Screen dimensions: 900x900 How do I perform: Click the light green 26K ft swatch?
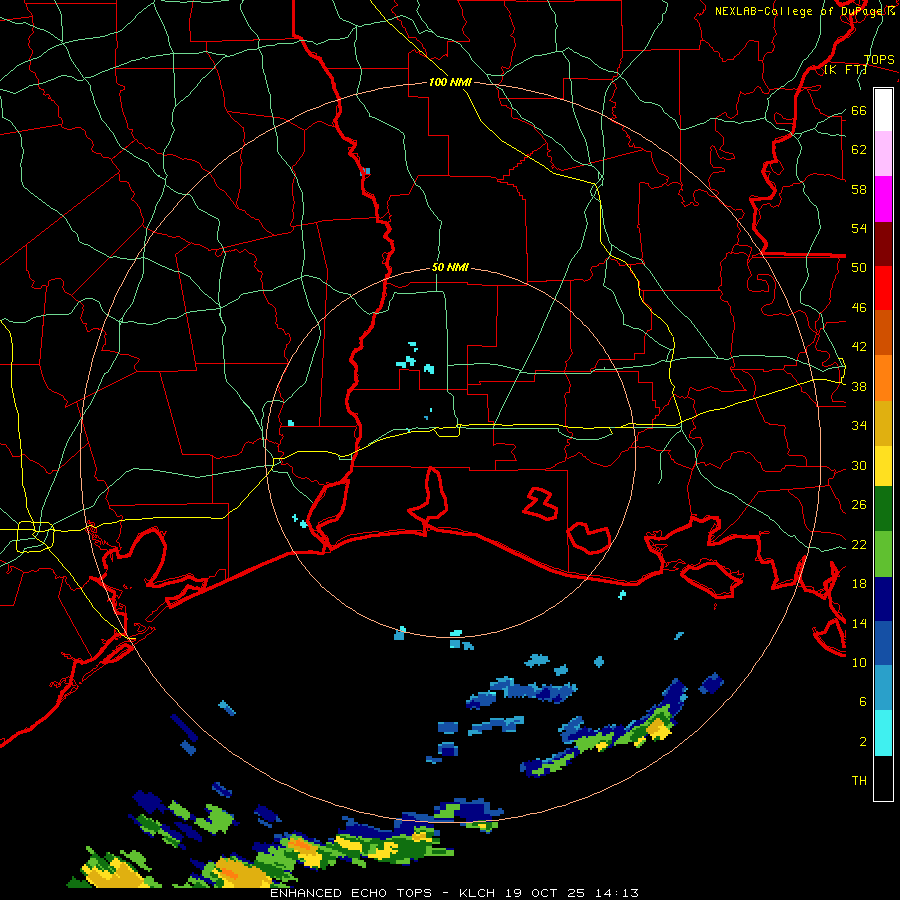883,554
